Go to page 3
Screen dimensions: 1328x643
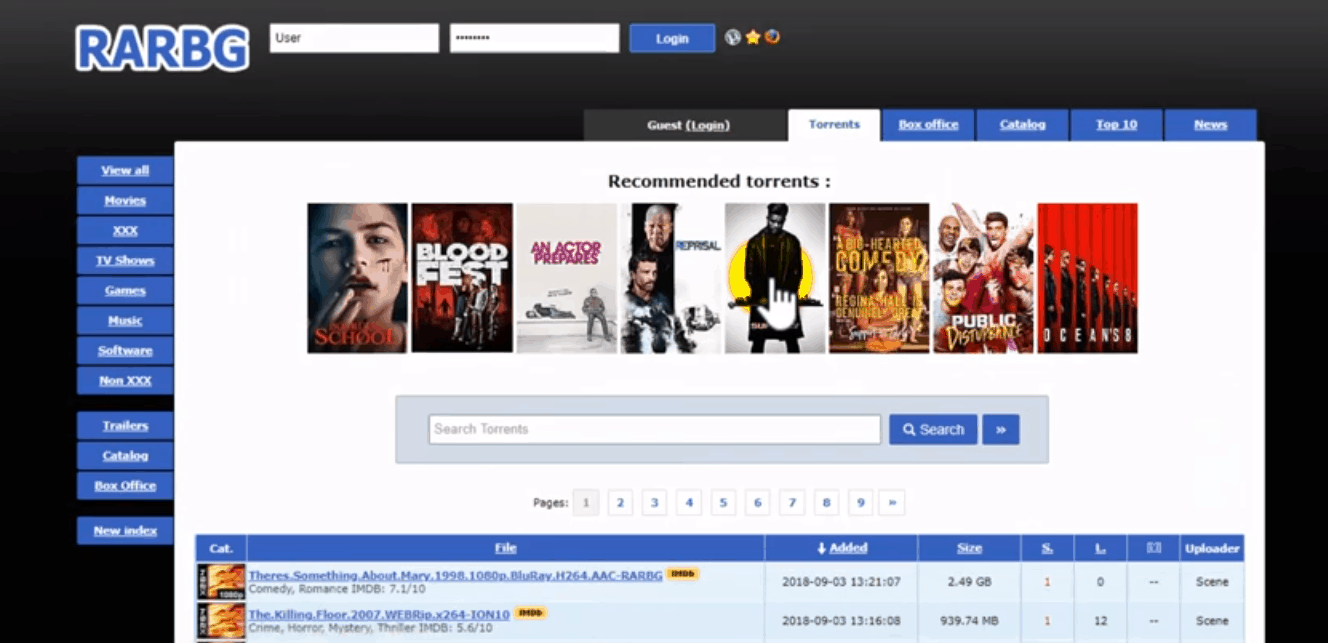click(654, 502)
